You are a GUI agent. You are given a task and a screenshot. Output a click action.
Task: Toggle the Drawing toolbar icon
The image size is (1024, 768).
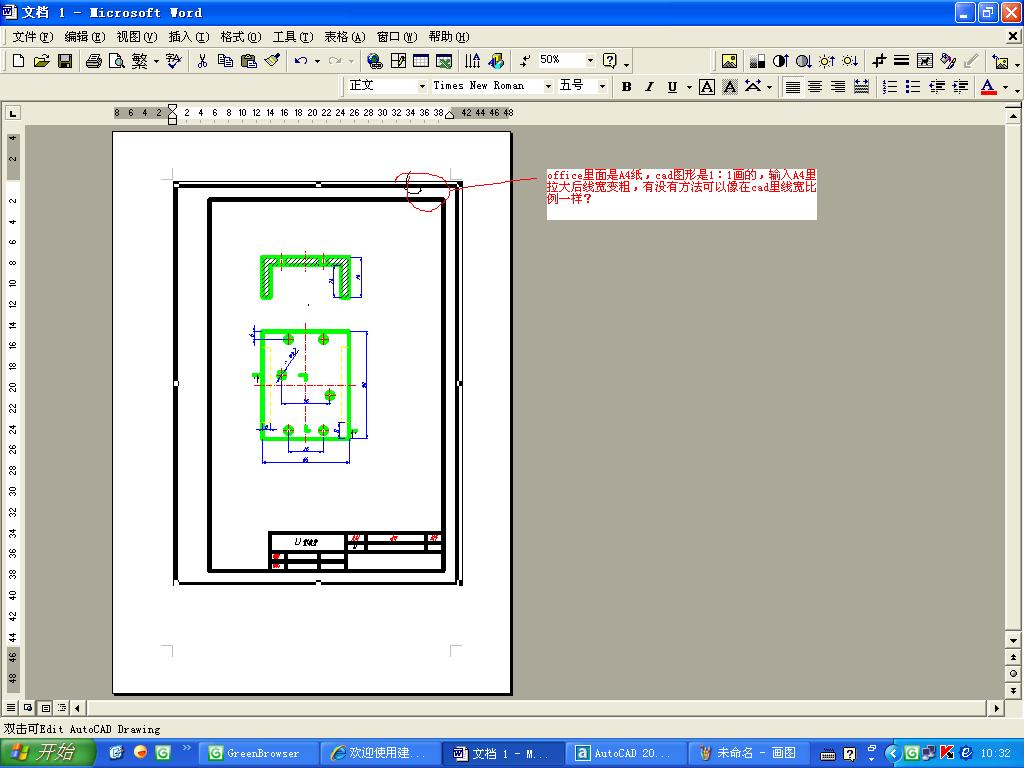496,61
